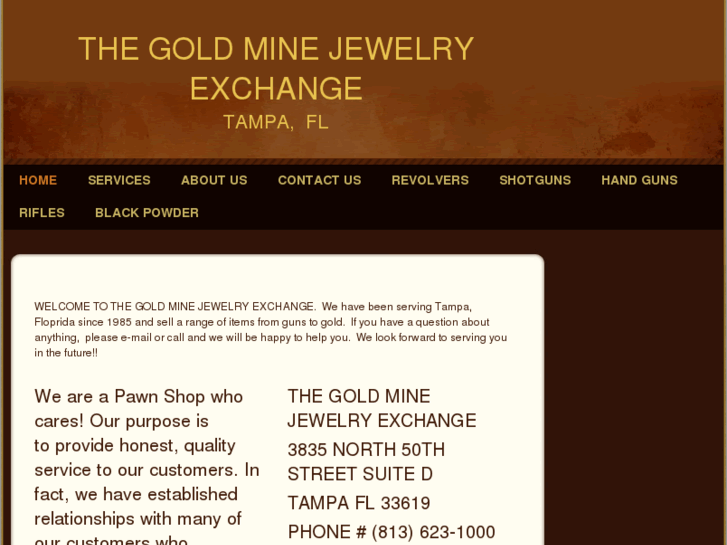The width and height of the screenshot is (727, 545).
Task: Click the Tampa FL 33619 line
Action: point(359,503)
